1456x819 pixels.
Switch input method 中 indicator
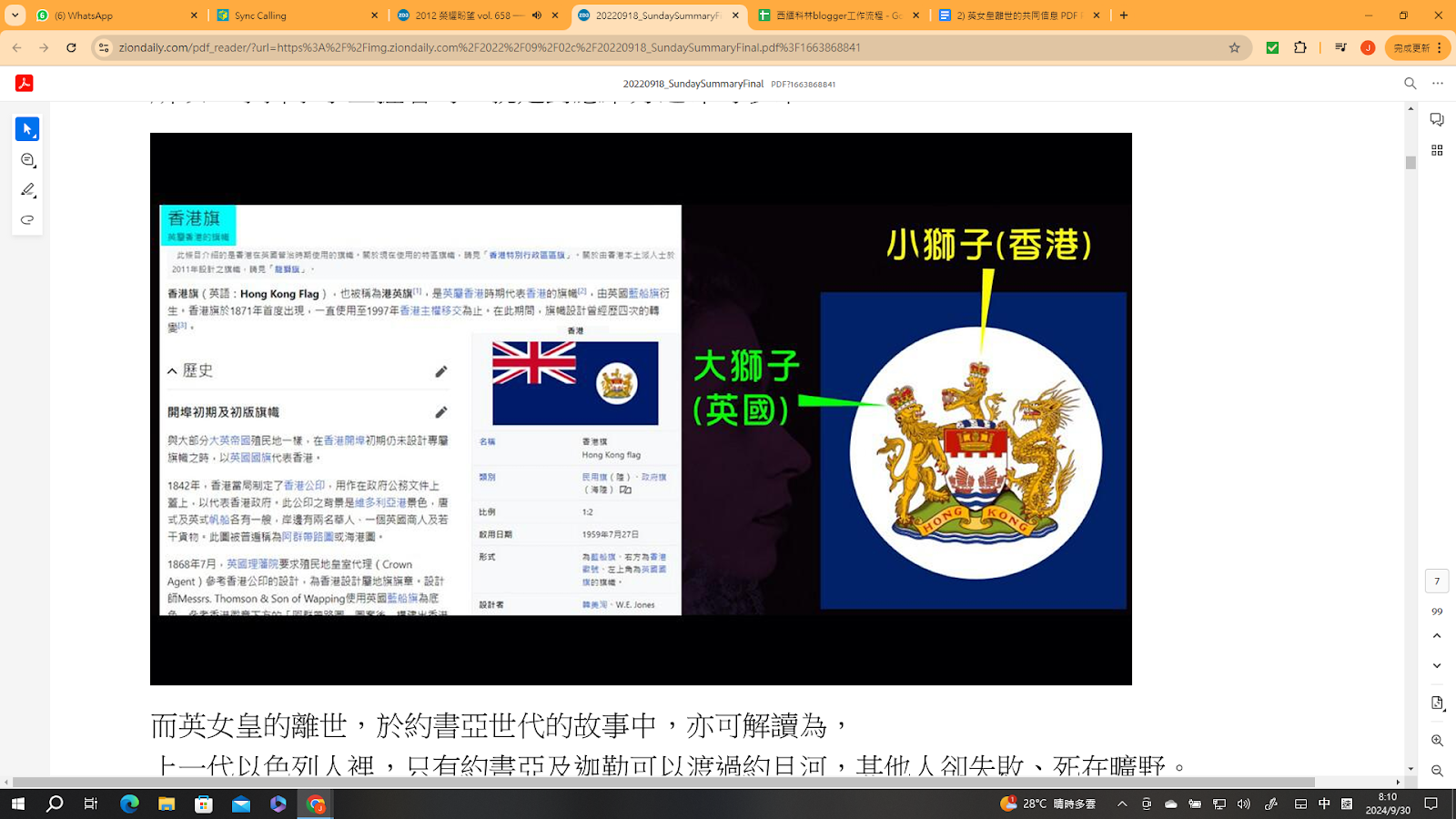[1324, 804]
